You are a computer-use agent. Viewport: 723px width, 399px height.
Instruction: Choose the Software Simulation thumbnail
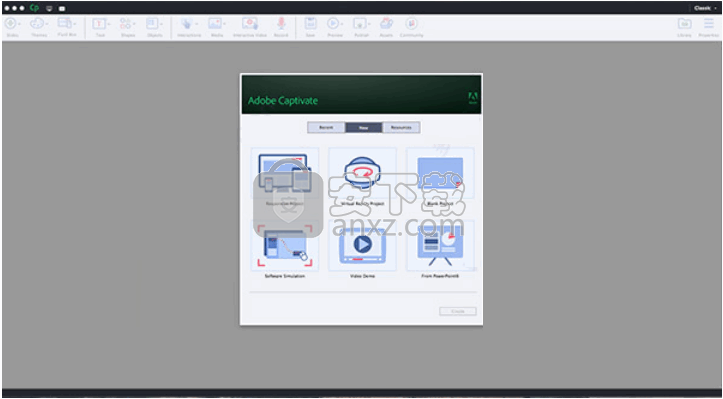pos(285,245)
